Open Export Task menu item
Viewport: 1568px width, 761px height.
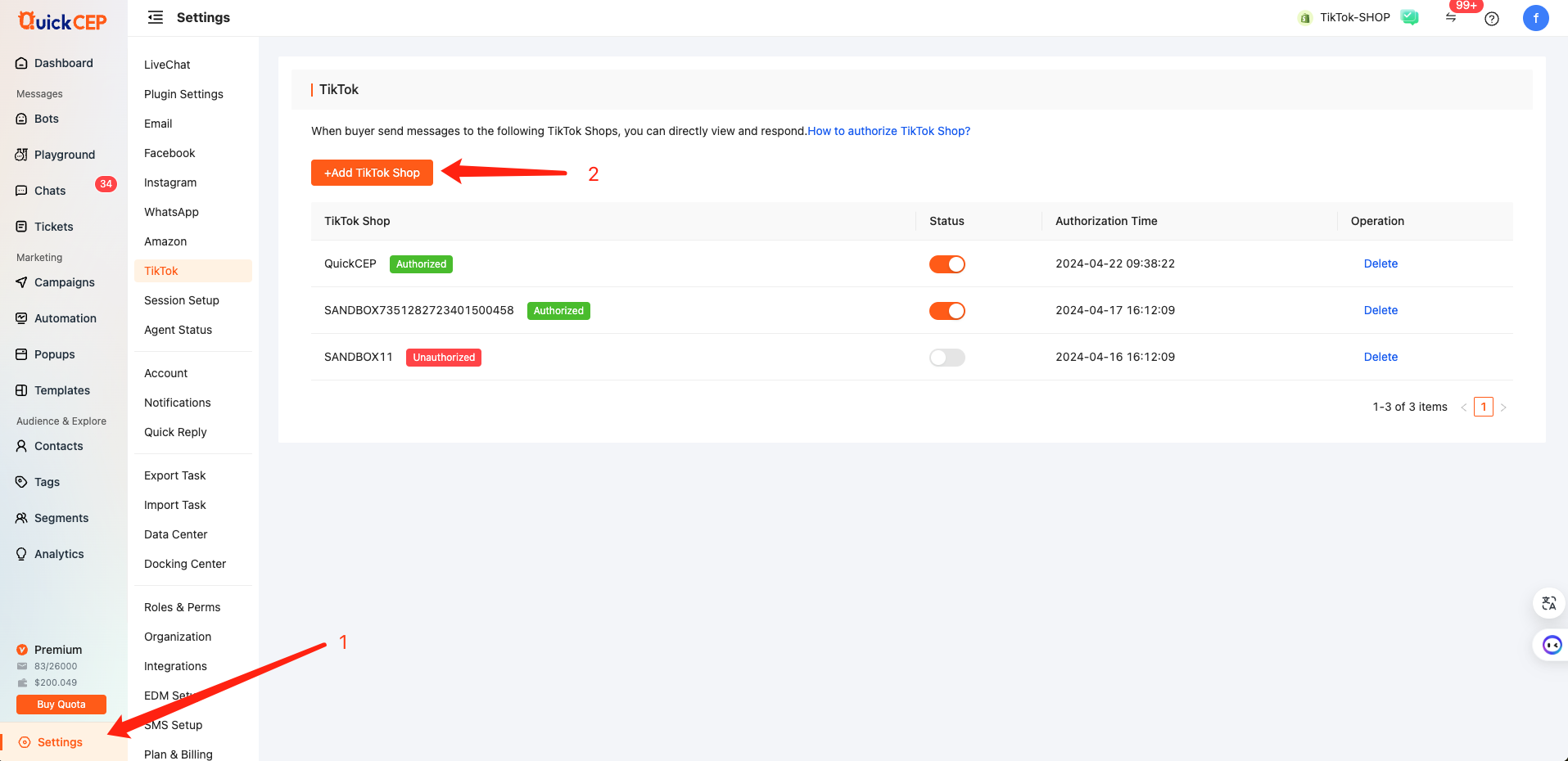tap(174, 475)
